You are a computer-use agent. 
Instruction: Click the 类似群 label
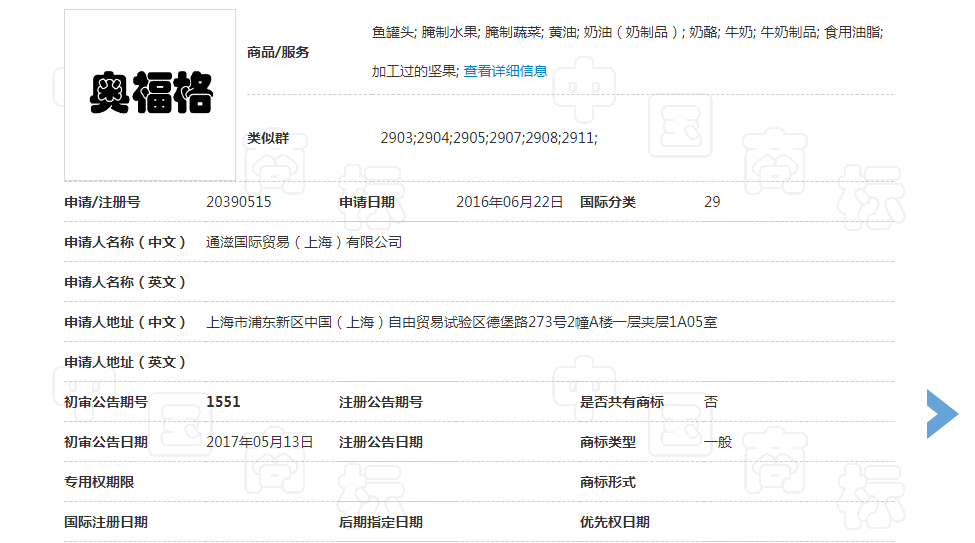[268, 138]
